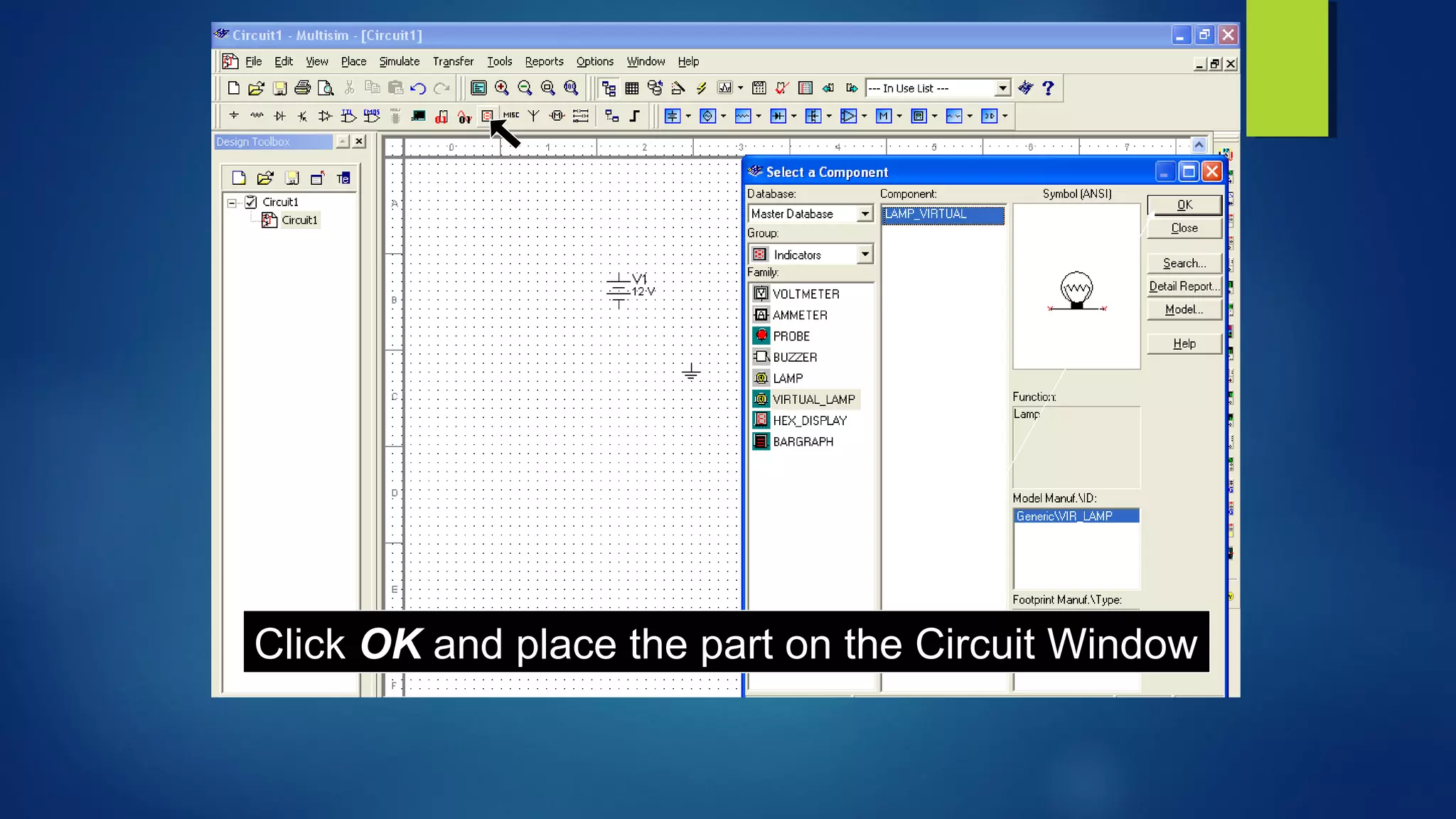This screenshot has height=819, width=1456.
Task: Click the Search... button
Action: (x=1184, y=264)
